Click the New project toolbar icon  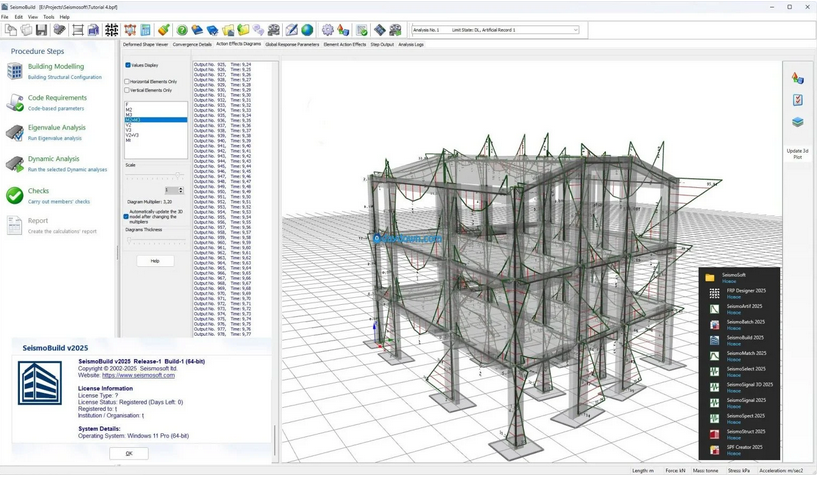pyautogui.click(x=10, y=30)
